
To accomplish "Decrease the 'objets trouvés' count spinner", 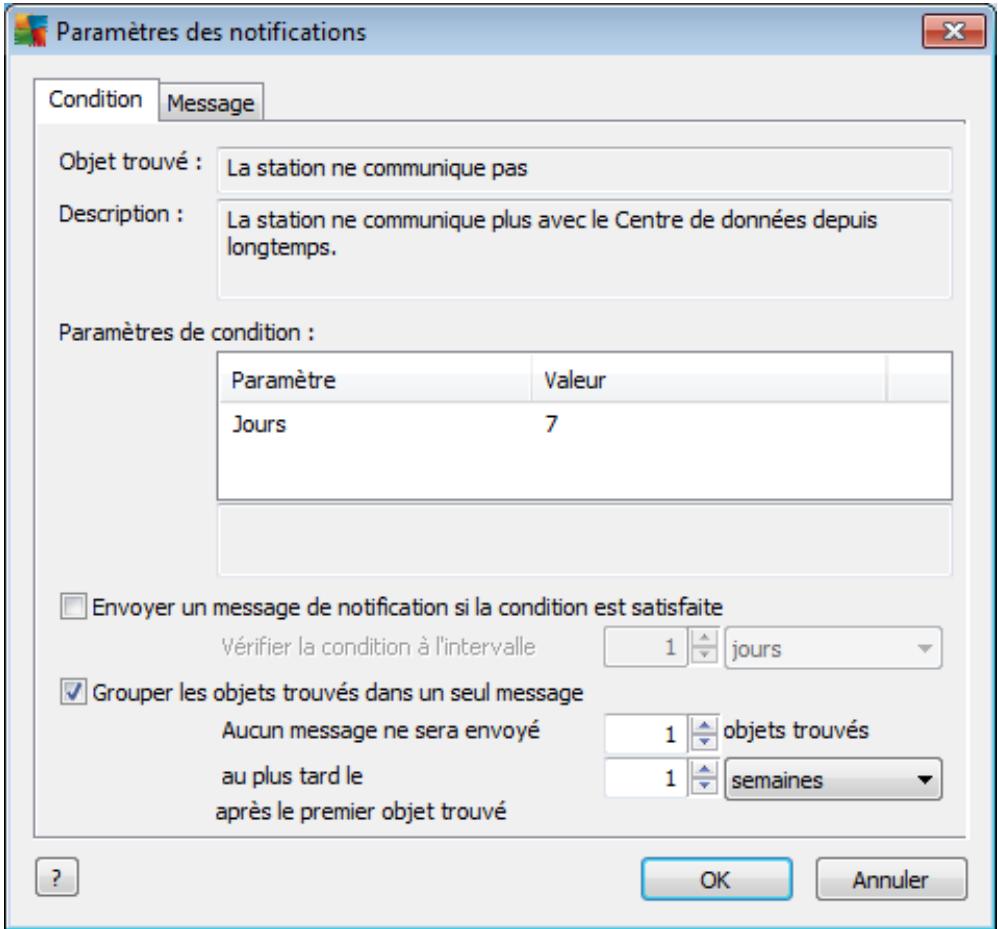I will tap(704, 743).
